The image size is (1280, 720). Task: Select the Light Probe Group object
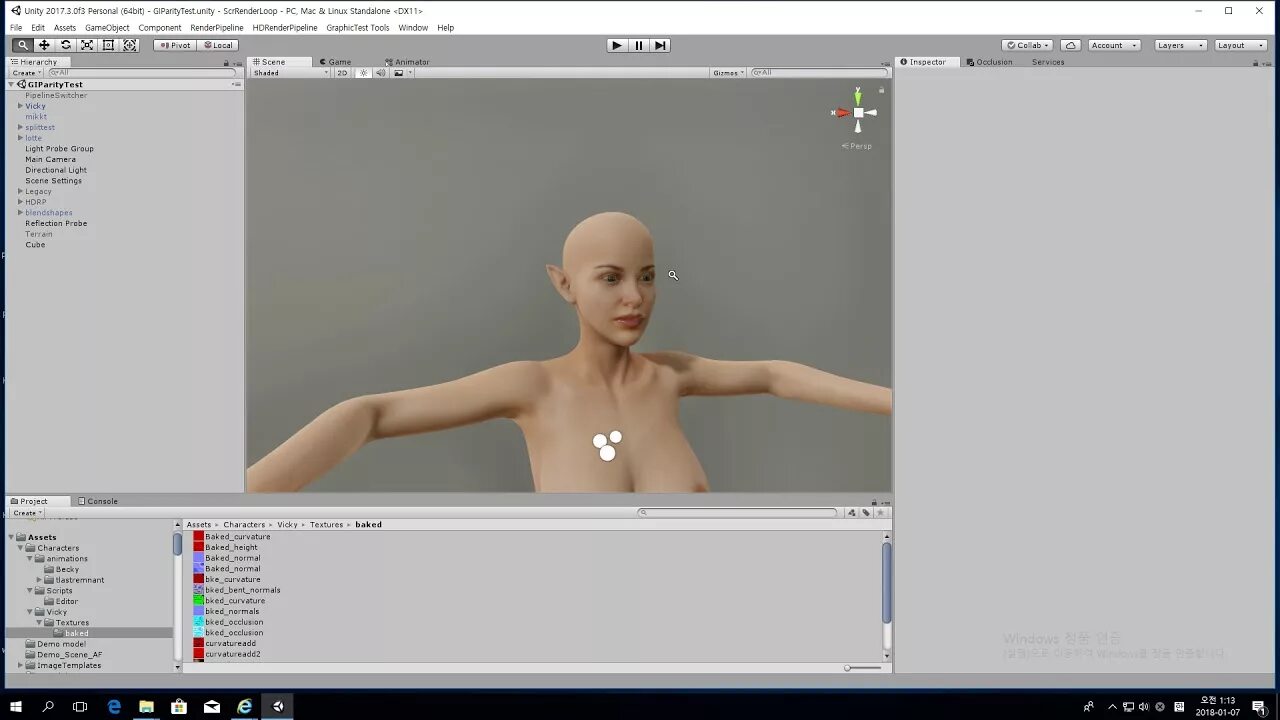click(59, 148)
